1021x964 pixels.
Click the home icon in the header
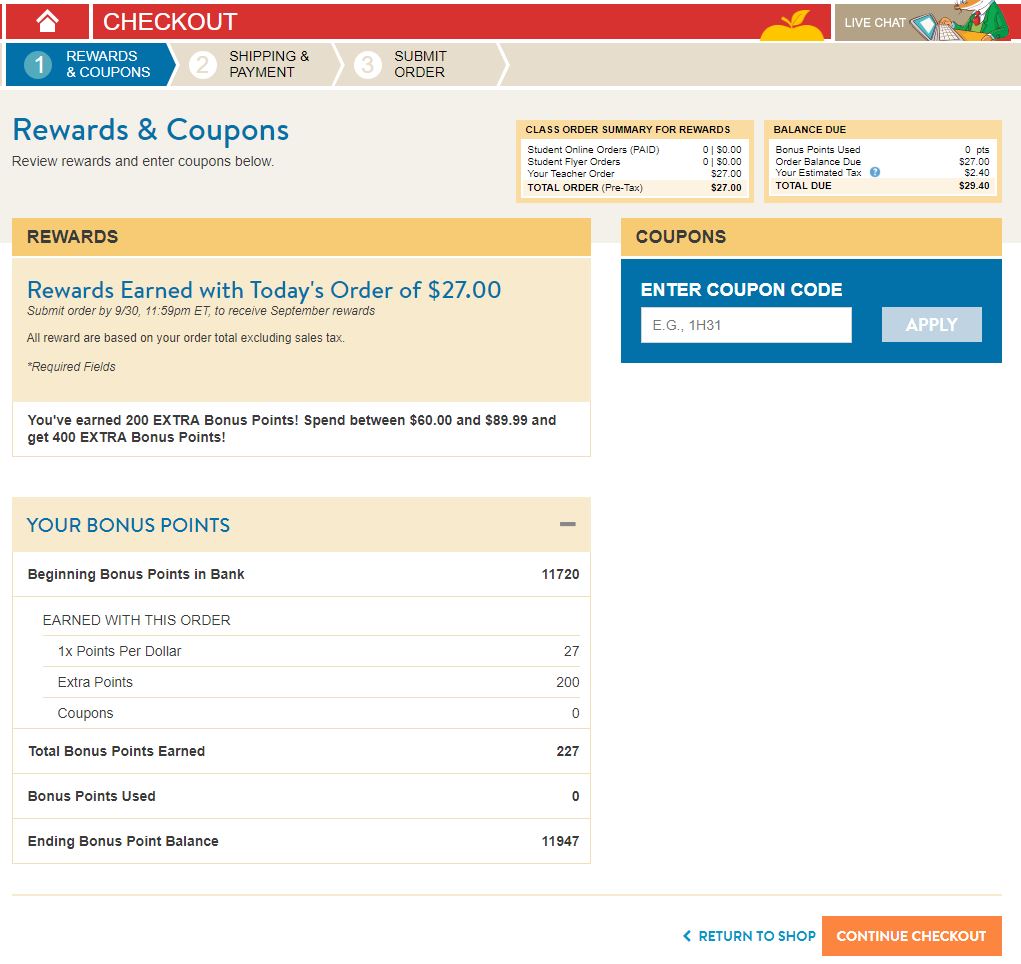pos(47,21)
